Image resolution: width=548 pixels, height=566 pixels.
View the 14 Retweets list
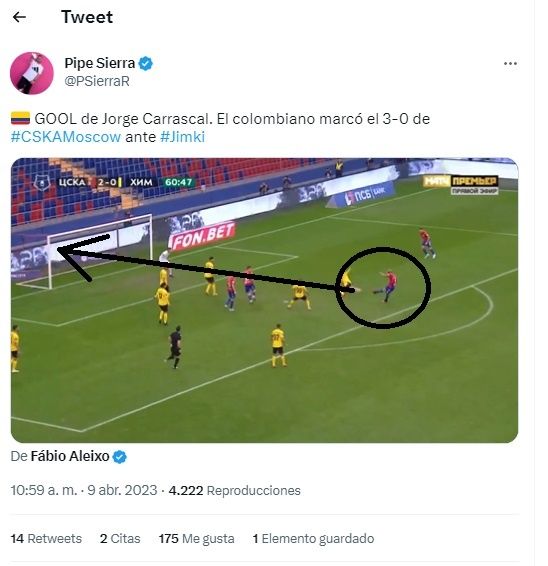pos(46,539)
